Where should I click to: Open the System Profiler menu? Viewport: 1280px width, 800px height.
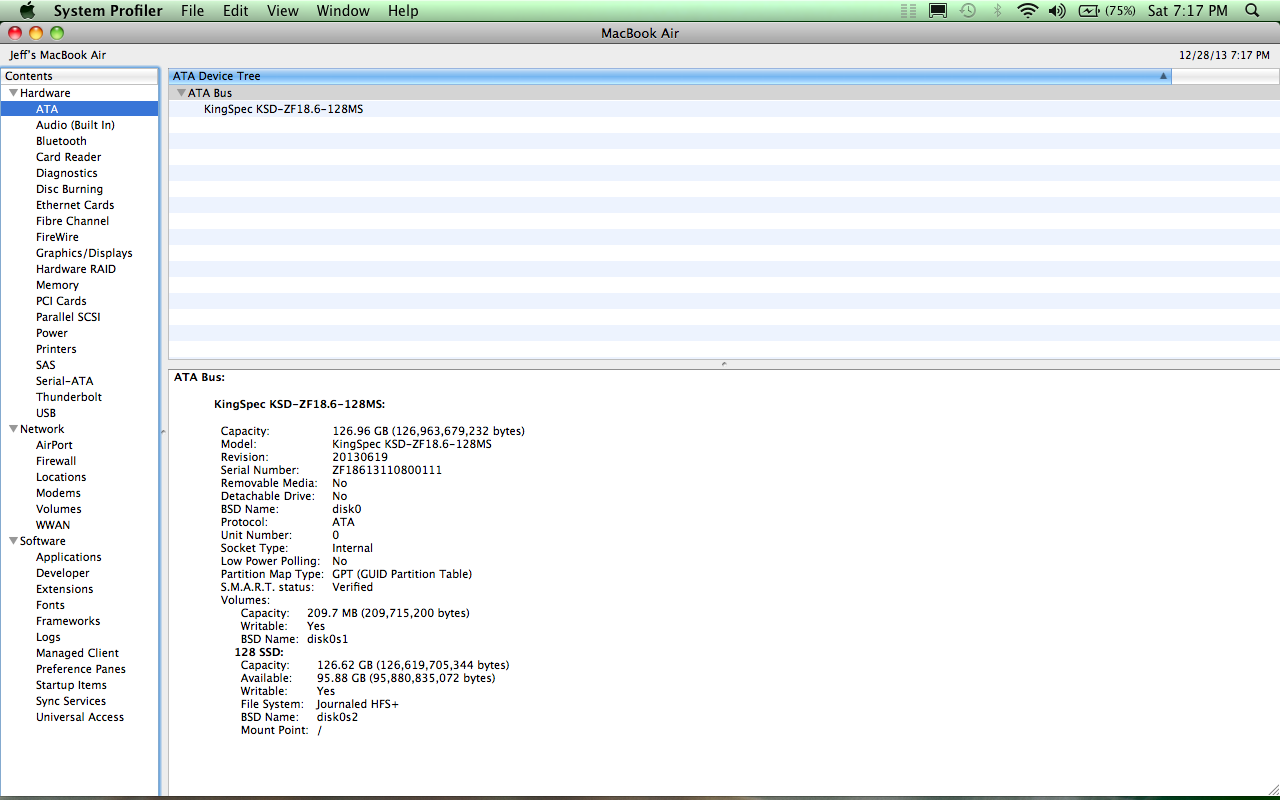click(x=108, y=11)
